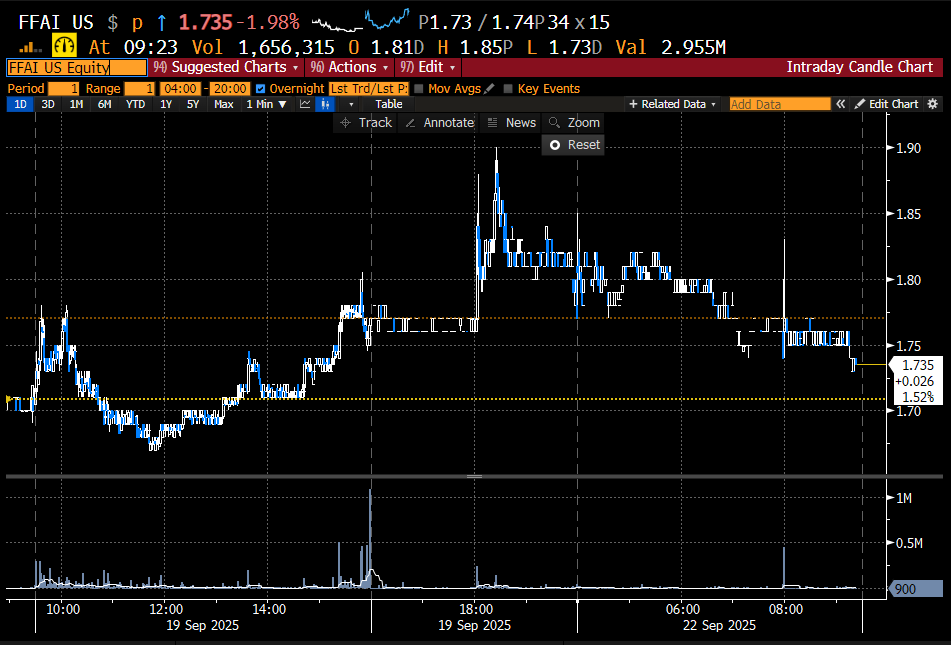This screenshot has height=645, width=951.
Task: Open the Lst Trd/Lst P: price field dropdown
Action: (369, 89)
